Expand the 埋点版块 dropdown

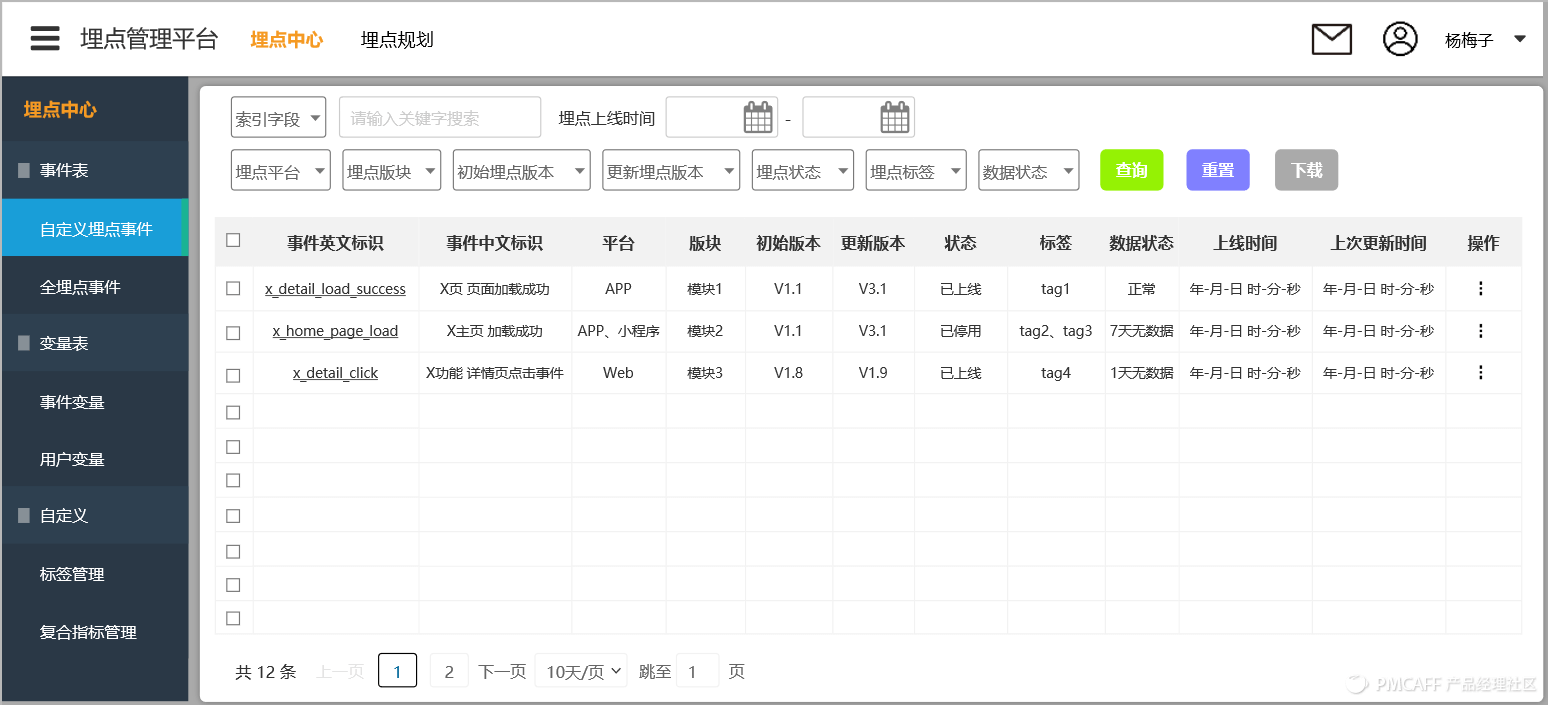391,170
